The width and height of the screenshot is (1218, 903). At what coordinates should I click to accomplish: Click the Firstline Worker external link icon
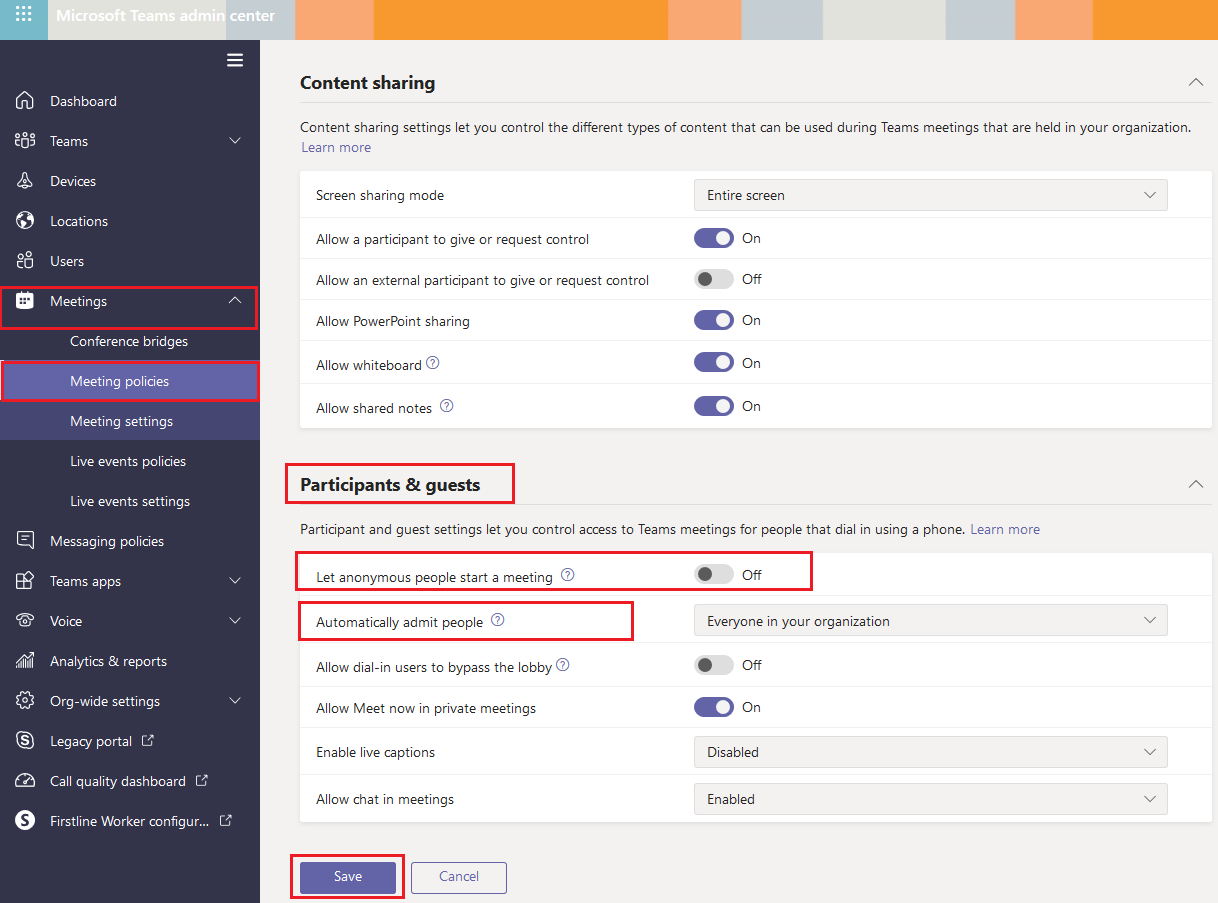[x=225, y=820]
